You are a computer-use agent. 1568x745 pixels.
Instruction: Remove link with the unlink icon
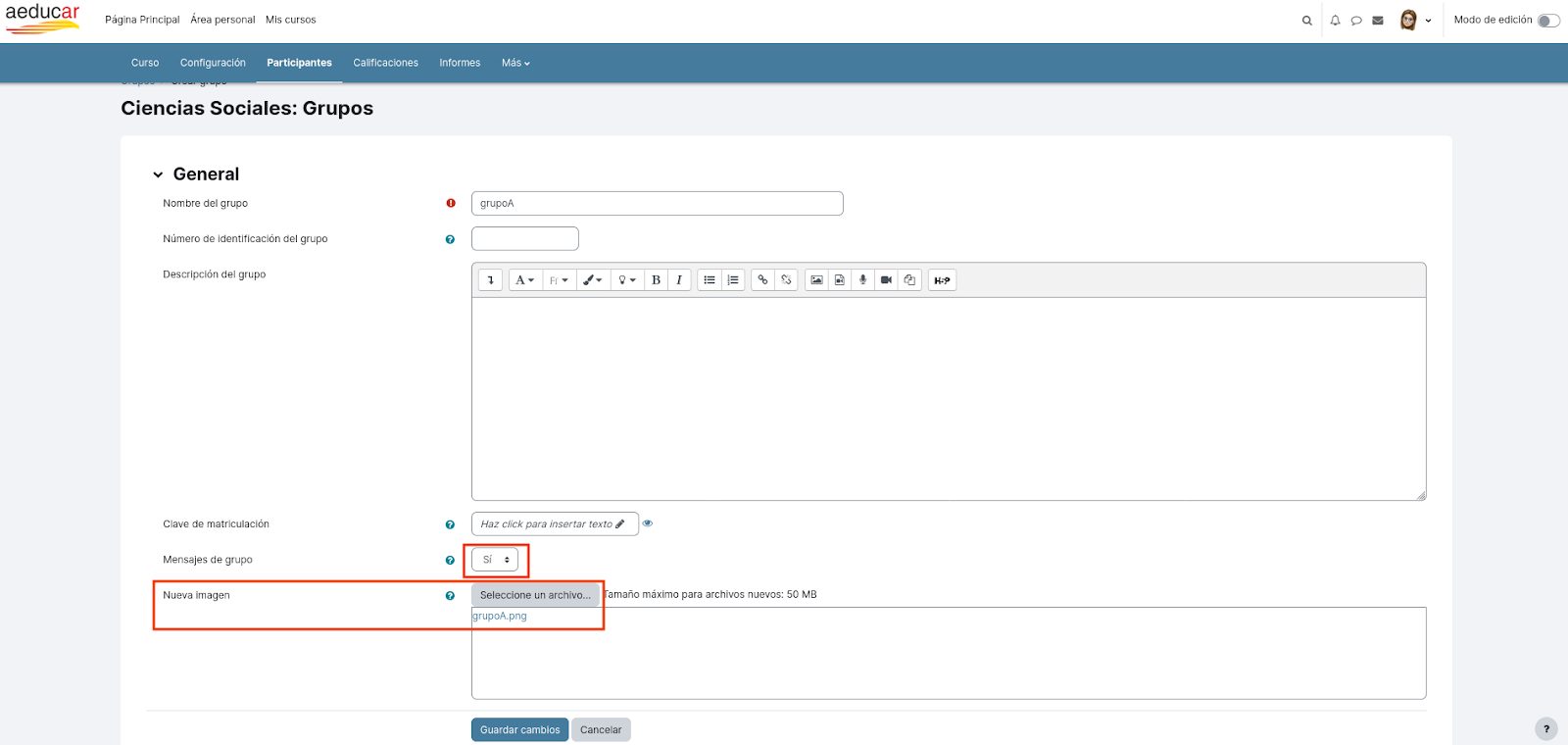786,280
